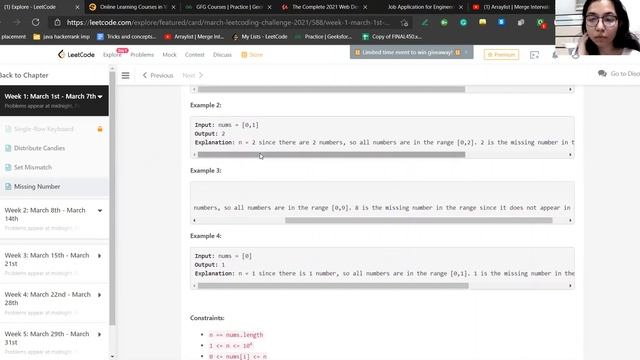Open the My Lists - LeetCode bookmark
This screenshot has height=360, width=640.
[260, 37]
